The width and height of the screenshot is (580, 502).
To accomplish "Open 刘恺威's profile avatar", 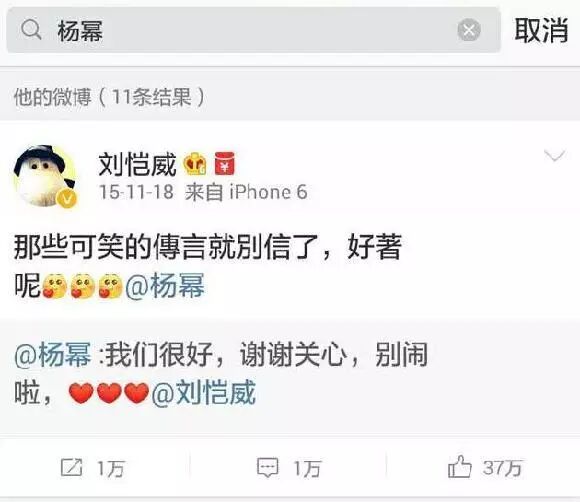I will click(x=44, y=176).
